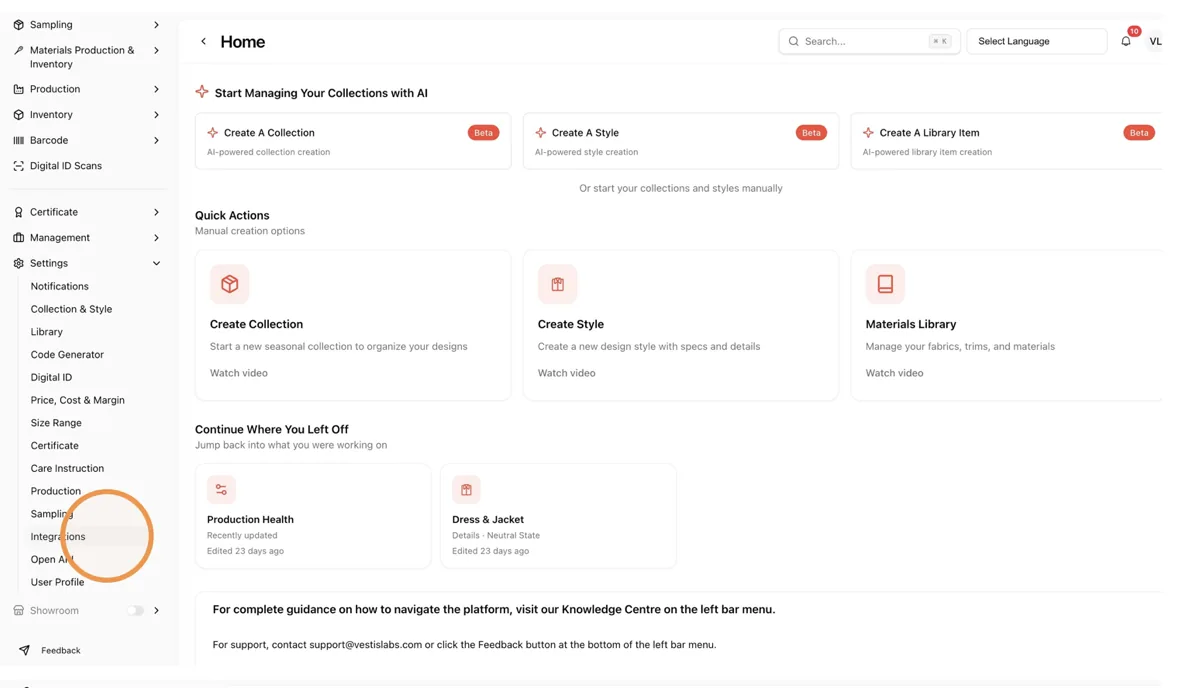Open notifications bell icon
This screenshot has height=688, width=1184.
[1126, 42]
